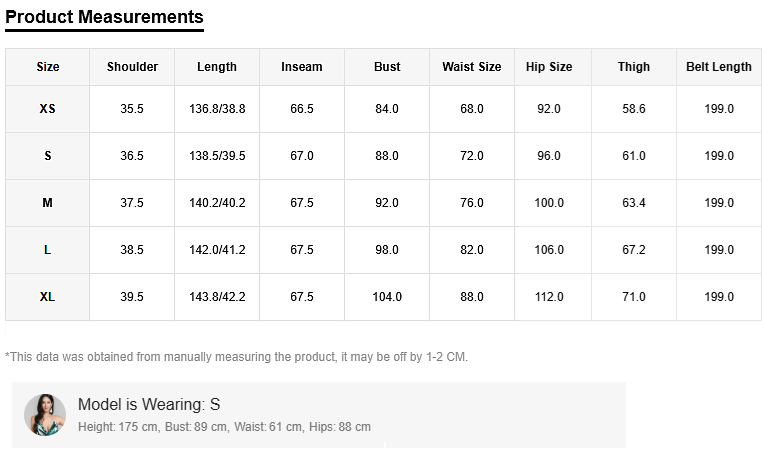
Task: Click the XL bust value 104.0
Action: (x=387, y=297)
